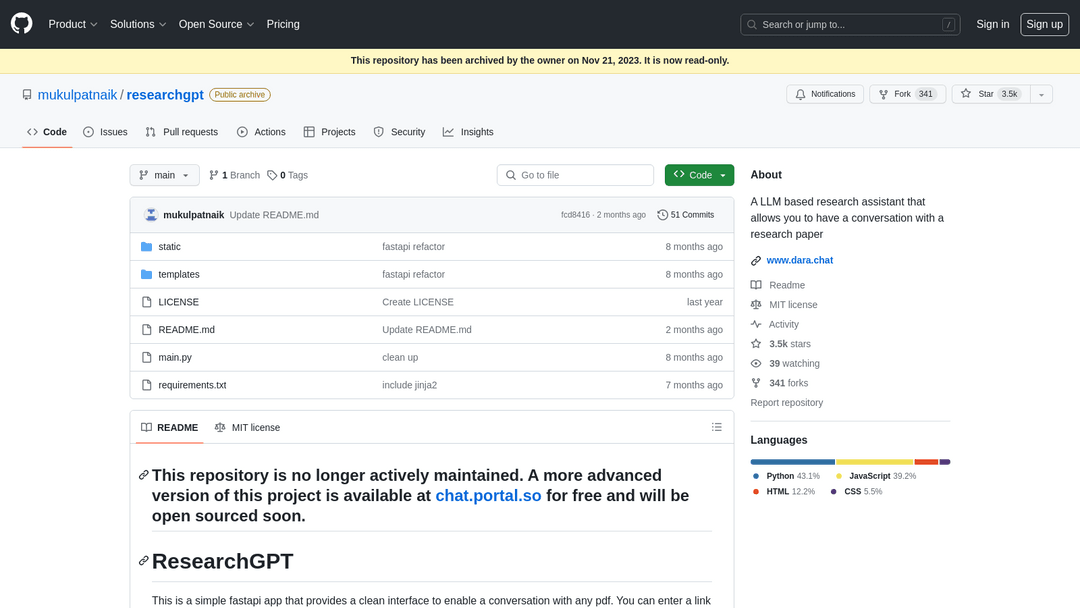This screenshot has height=608, width=1080.
Task: Open the Pull requests tab
Action: tap(181, 132)
